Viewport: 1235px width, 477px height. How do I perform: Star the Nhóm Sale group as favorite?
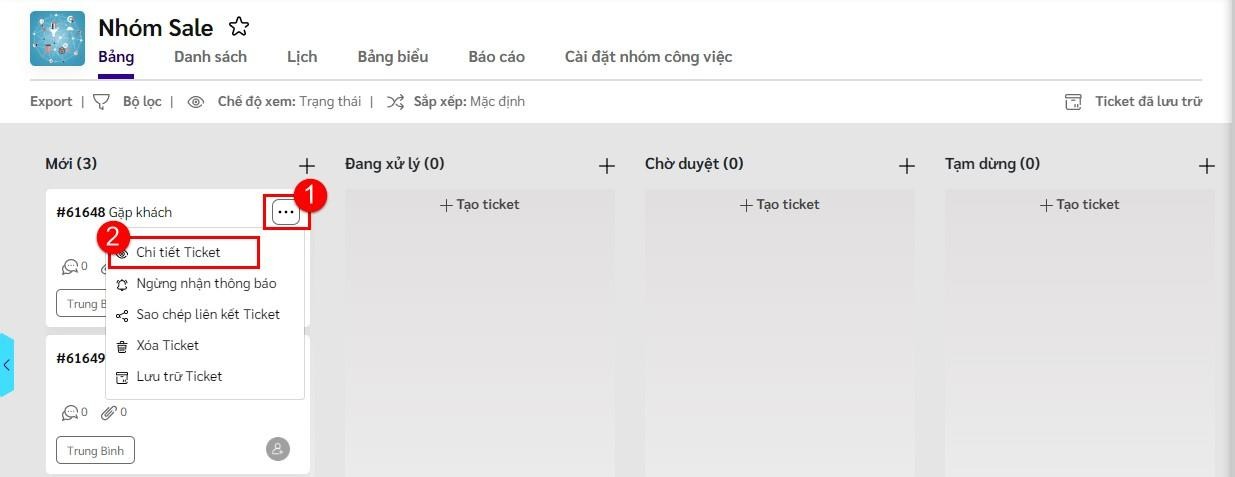[x=239, y=27]
